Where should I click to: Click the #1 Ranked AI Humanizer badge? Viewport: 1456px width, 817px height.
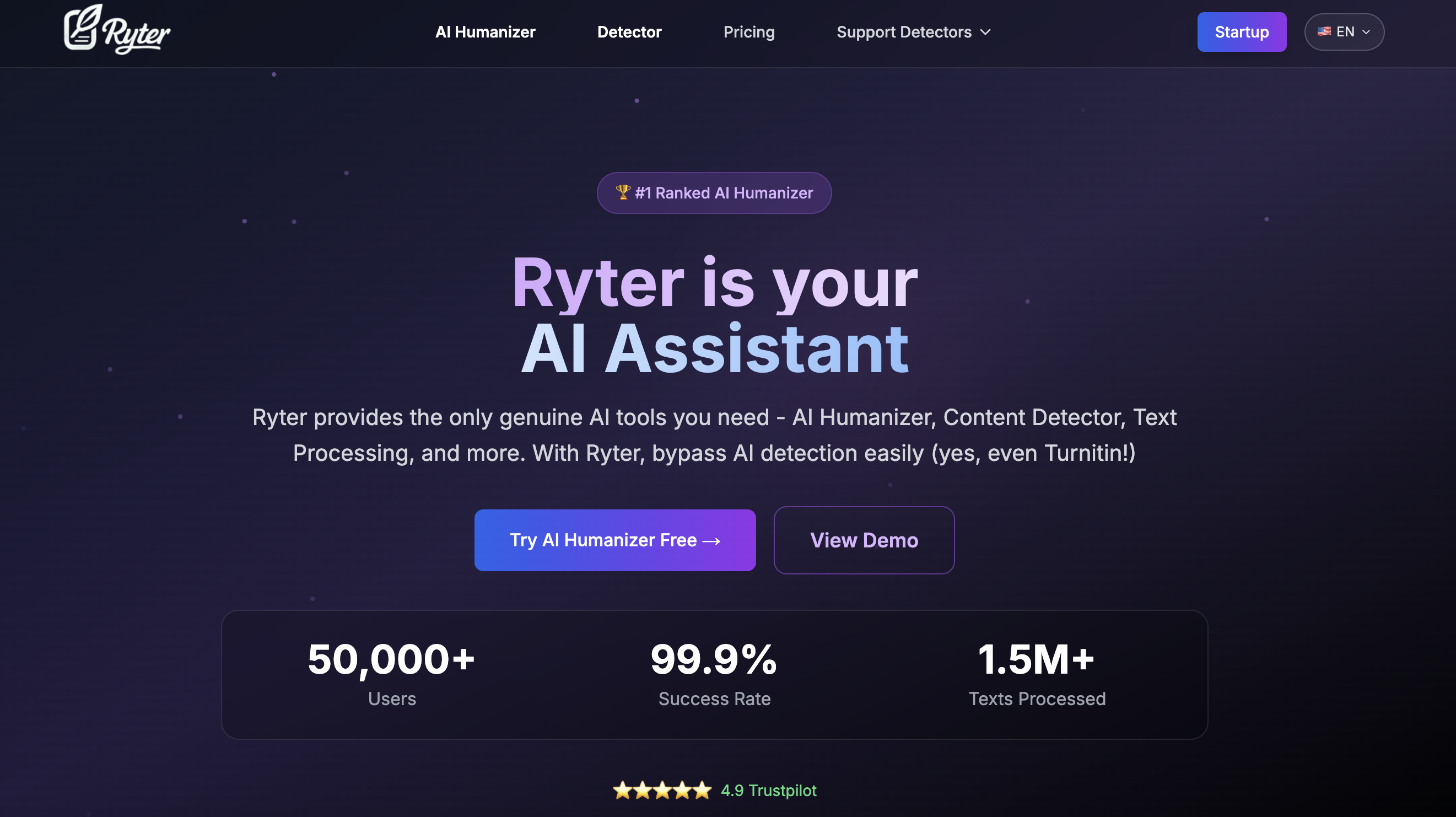(x=714, y=192)
